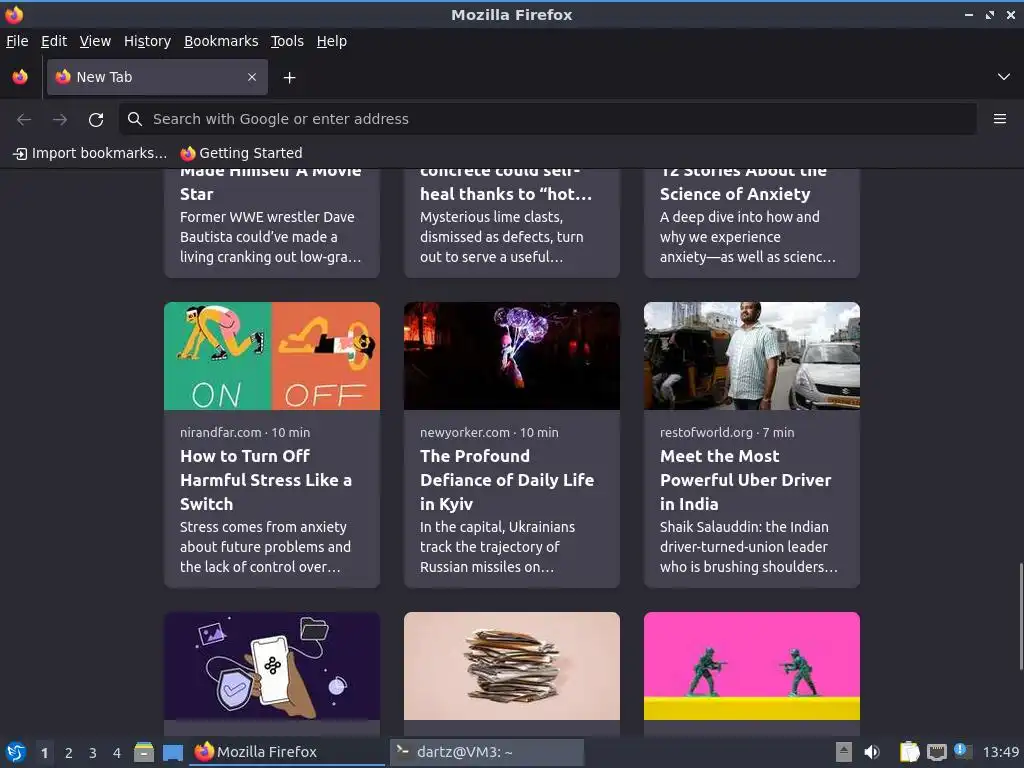Switch to workspace 2
The width and height of the screenshot is (1024, 768).
point(69,753)
